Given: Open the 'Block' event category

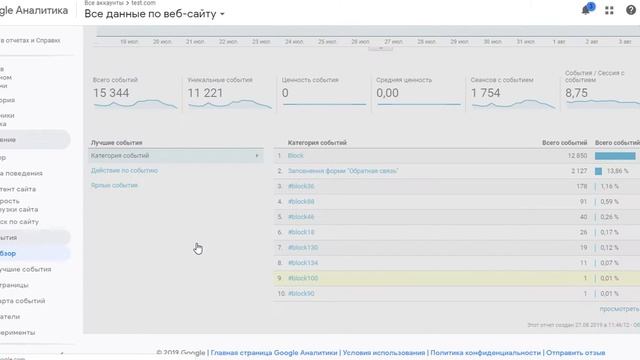Looking at the screenshot, I should click(296, 156).
